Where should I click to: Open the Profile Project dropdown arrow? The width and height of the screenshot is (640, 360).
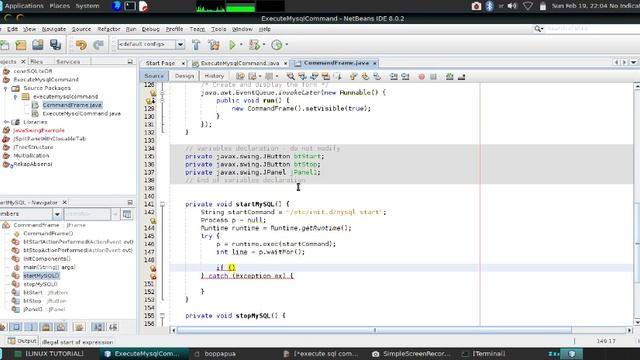286,44
